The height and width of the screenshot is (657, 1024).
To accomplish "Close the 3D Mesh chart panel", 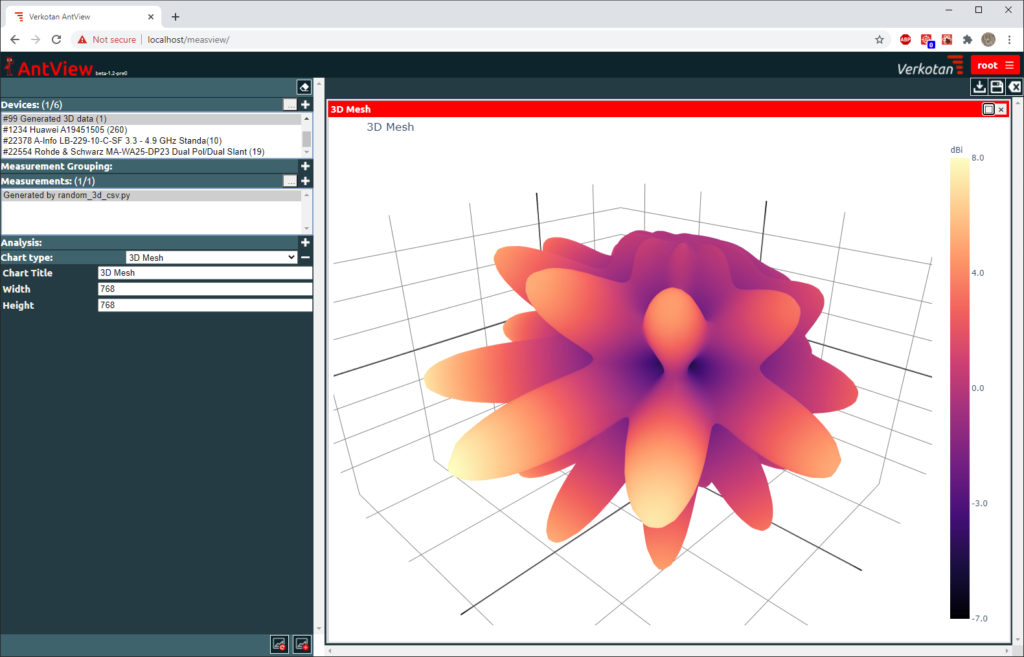I will 1001,109.
